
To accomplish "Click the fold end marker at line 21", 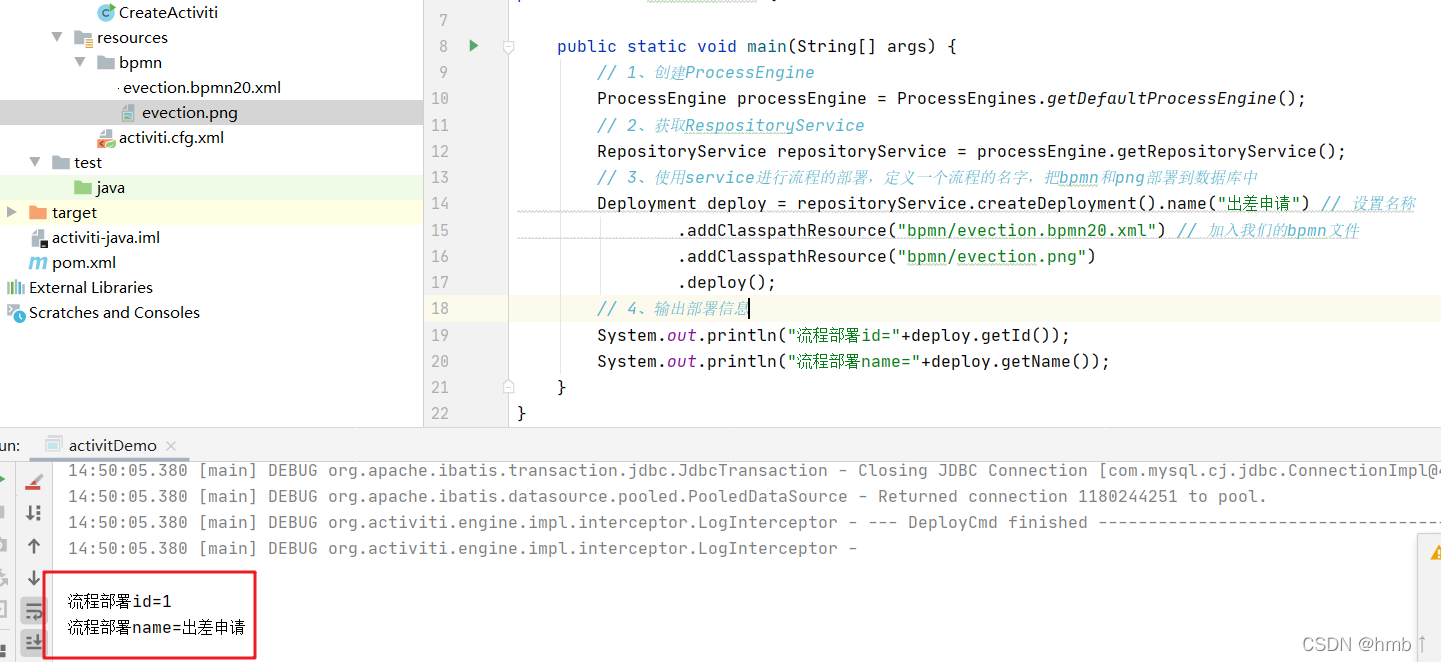I will tap(509, 386).
